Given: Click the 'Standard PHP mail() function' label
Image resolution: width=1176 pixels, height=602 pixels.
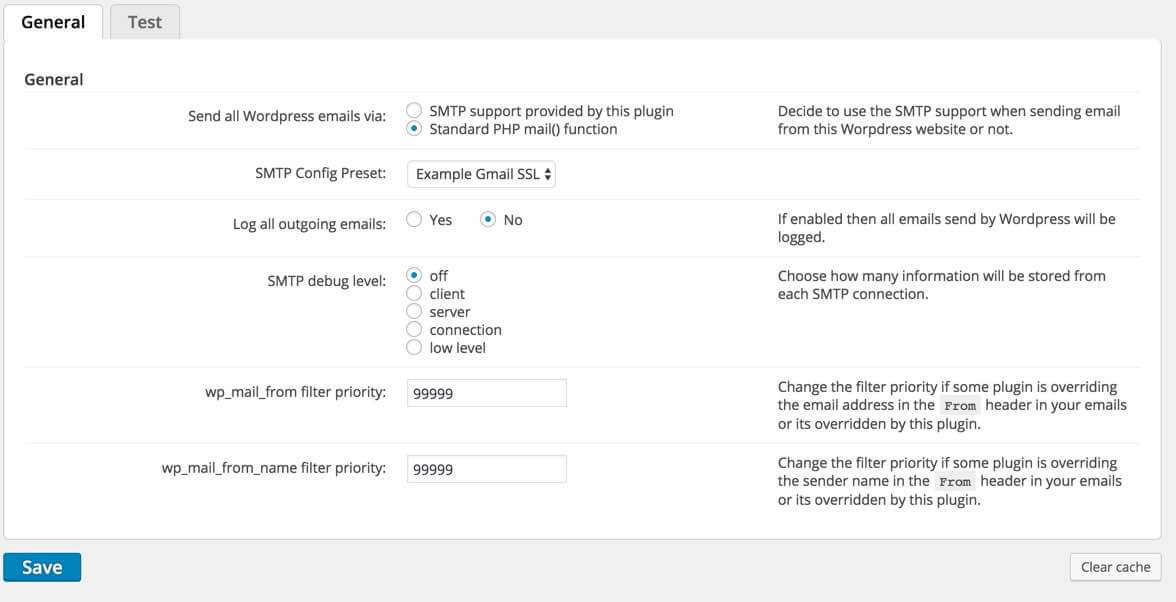Looking at the screenshot, I should click(x=523, y=129).
